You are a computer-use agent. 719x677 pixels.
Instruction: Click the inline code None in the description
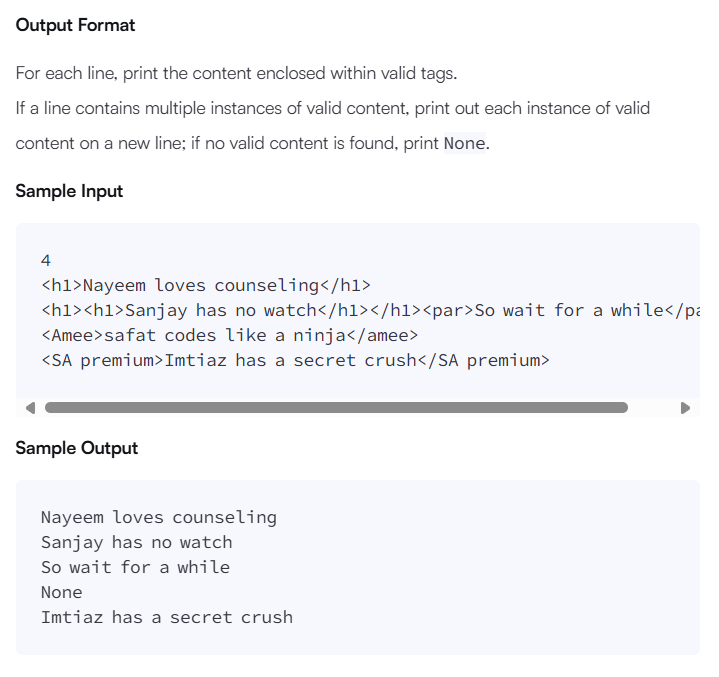pos(464,143)
